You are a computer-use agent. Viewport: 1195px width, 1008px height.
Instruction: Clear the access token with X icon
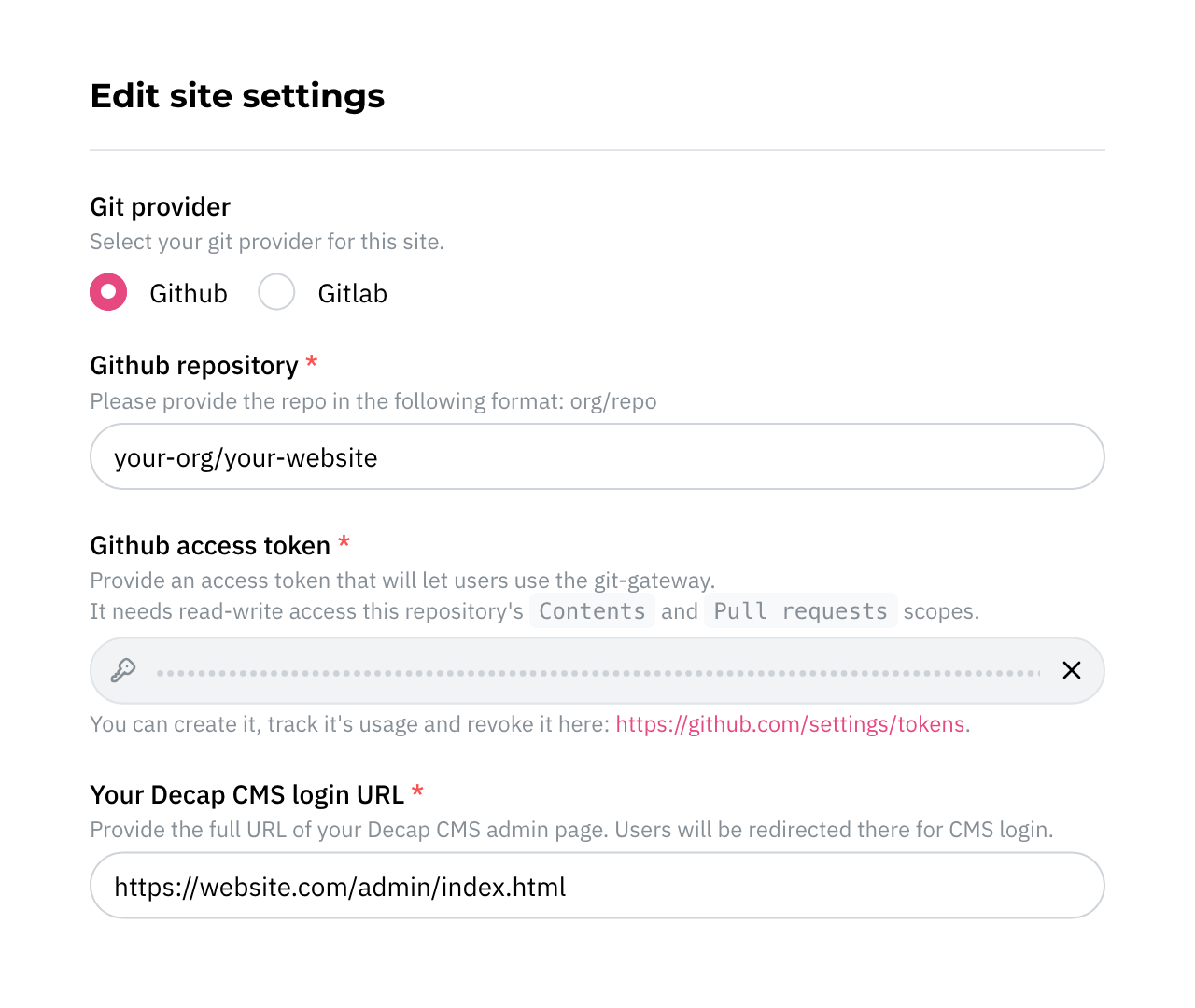pos(1072,670)
